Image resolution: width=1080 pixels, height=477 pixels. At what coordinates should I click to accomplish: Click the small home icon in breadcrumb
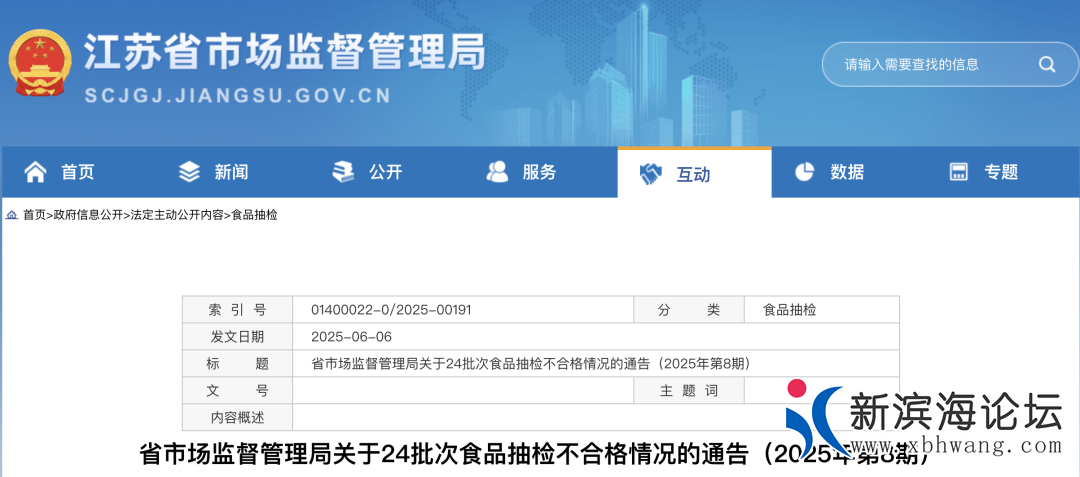point(11,215)
